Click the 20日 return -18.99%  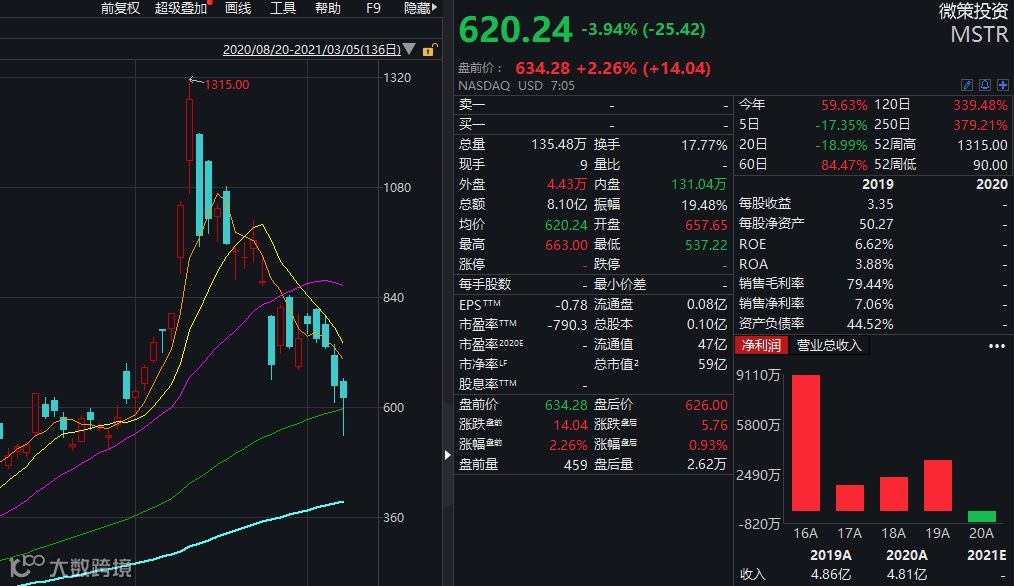[841, 145]
